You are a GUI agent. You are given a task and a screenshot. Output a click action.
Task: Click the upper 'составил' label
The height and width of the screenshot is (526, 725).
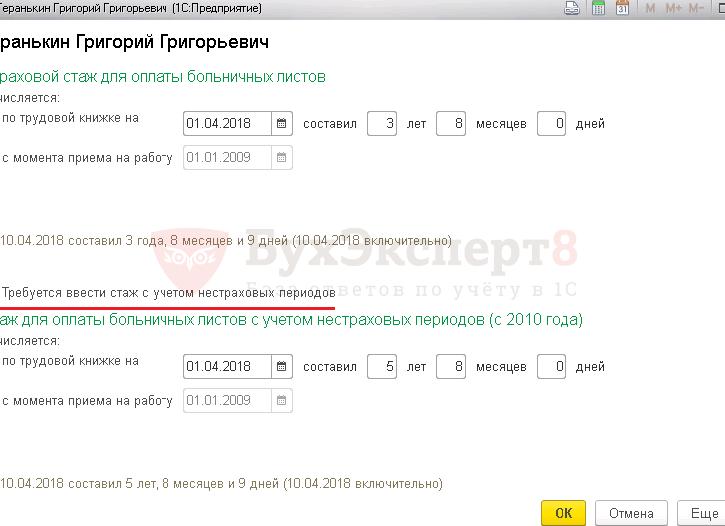coord(330,124)
